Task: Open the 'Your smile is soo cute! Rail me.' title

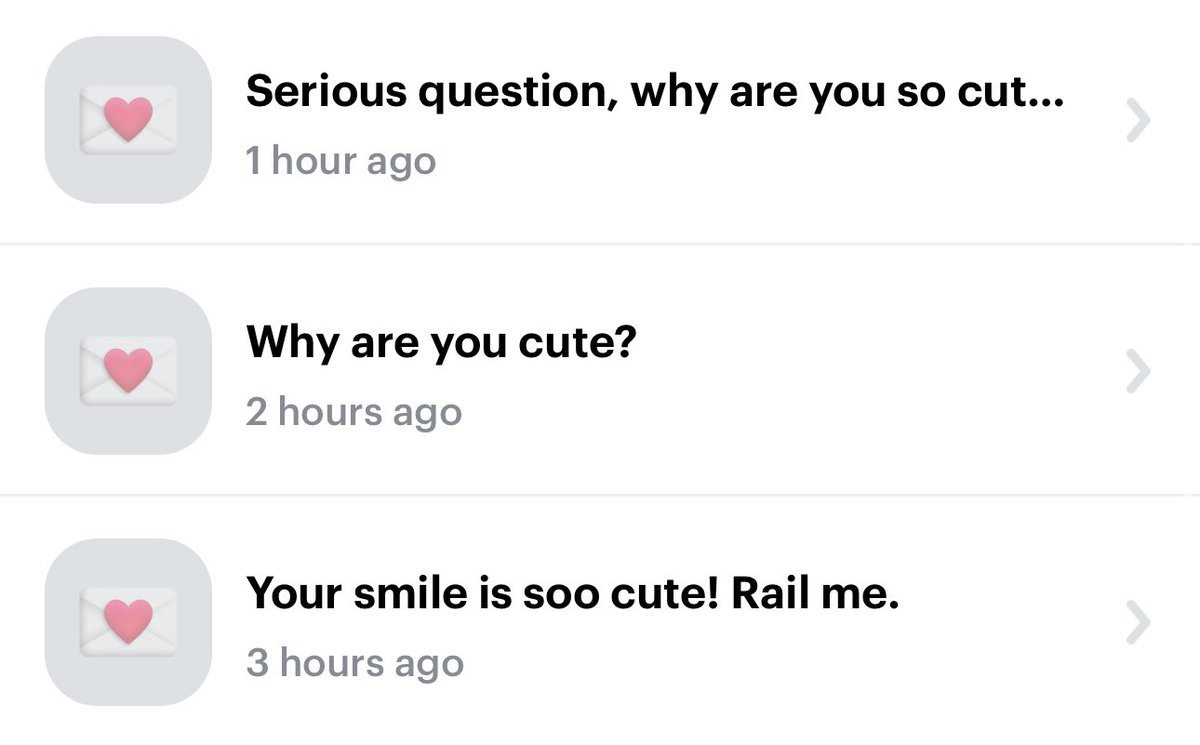Action: 573,595
